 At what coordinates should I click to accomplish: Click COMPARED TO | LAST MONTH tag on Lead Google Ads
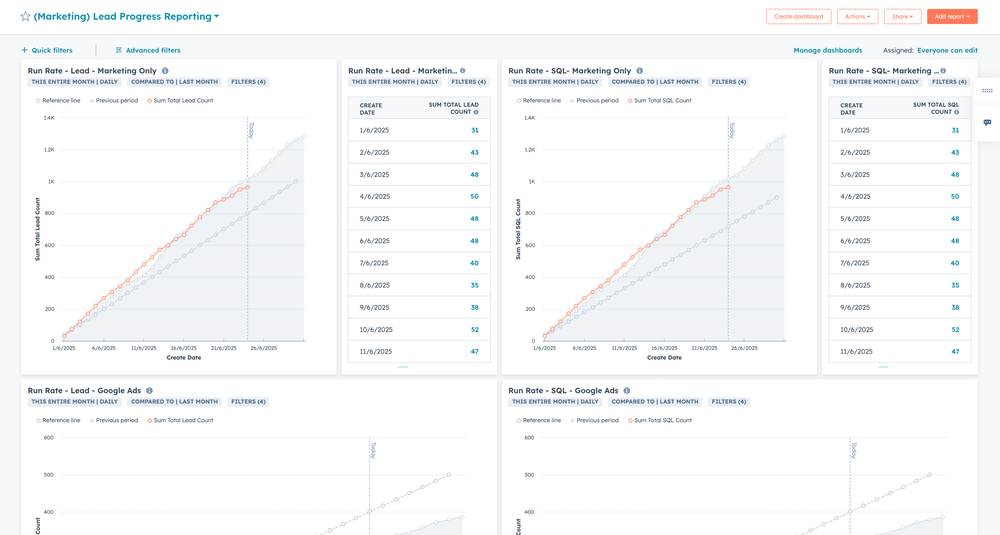point(174,402)
